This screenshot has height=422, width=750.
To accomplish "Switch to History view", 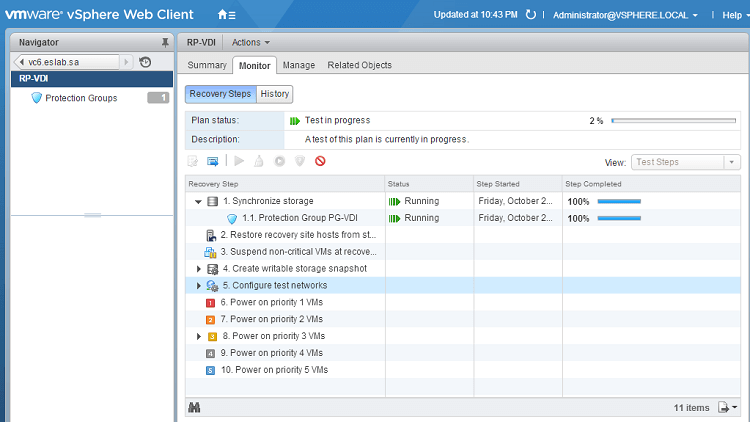I will pyautogui.click(x=275, y=94).
